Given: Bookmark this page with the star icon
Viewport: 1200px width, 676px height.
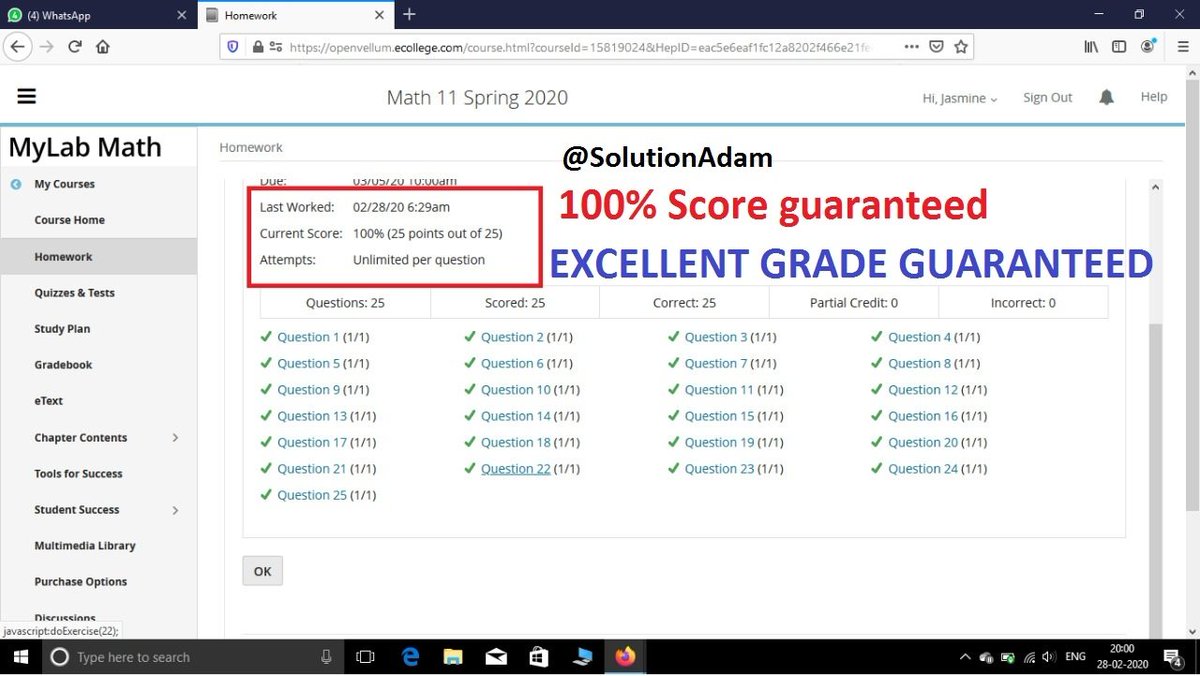Looking at the screenshot, I should coord(961,47).
